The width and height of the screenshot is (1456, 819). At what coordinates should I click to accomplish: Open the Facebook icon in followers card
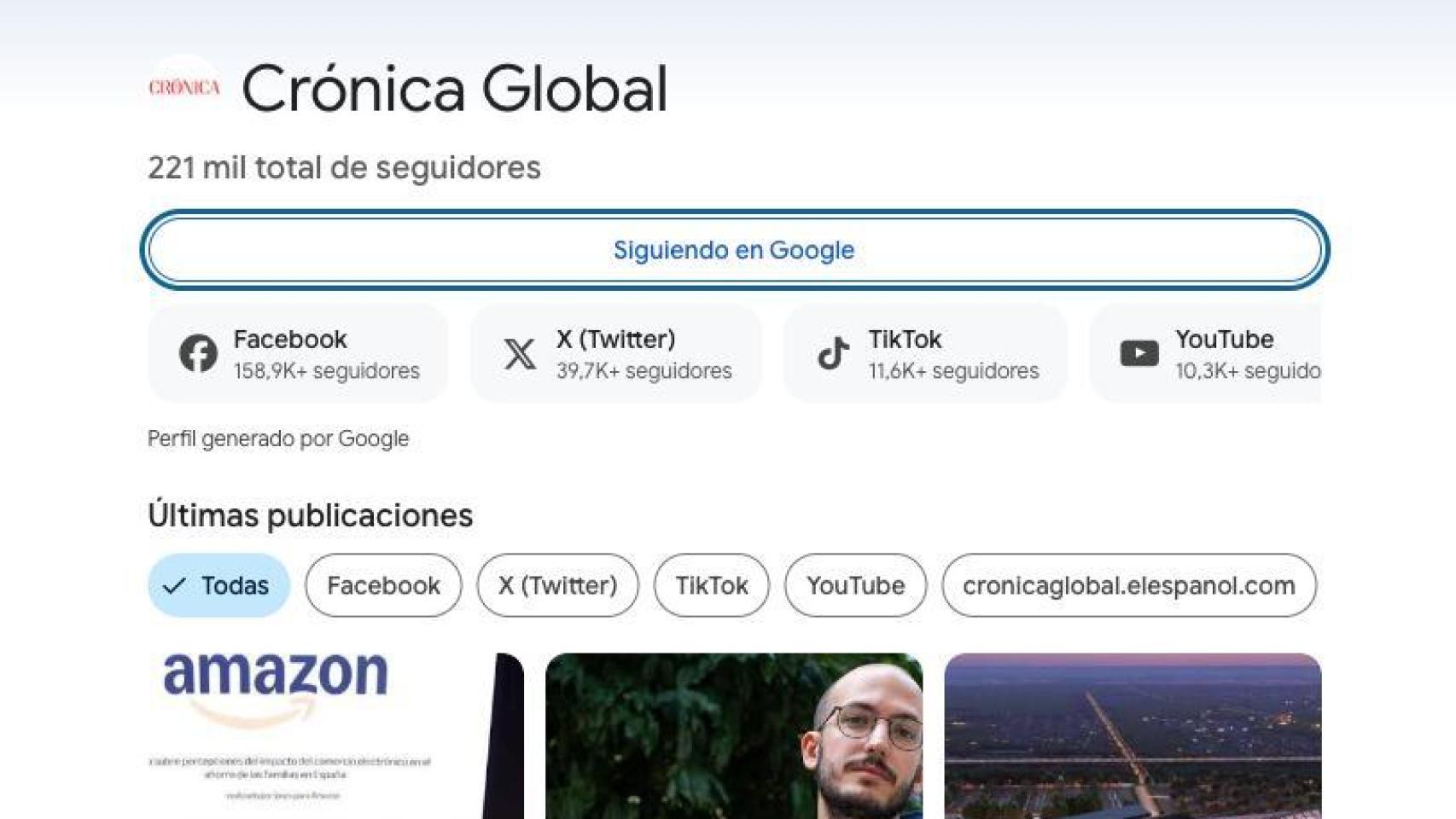pos(198,353)
